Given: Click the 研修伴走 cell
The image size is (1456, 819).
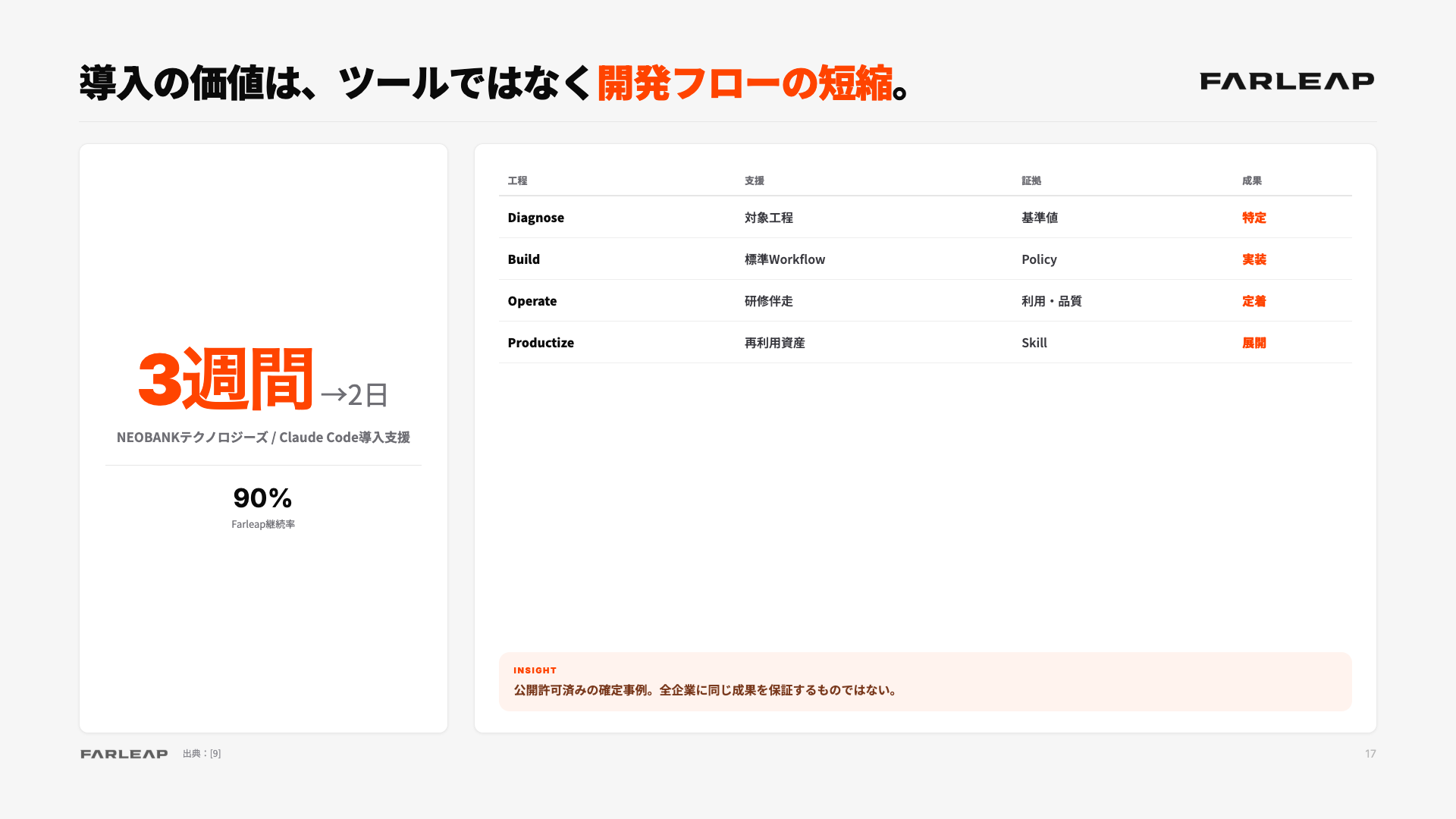Looking at the screenshot, I should pyautogui.click(x=769, y=301).
